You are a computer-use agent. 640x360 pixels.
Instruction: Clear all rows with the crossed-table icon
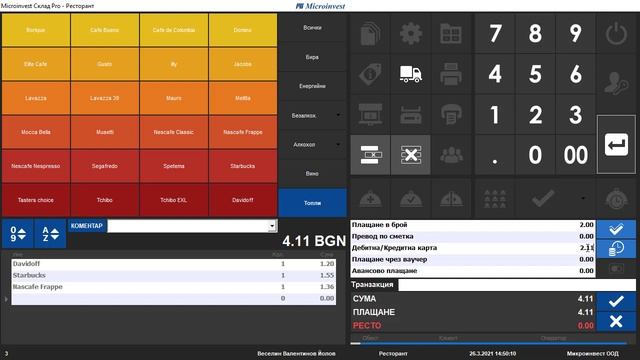(411, 155)
